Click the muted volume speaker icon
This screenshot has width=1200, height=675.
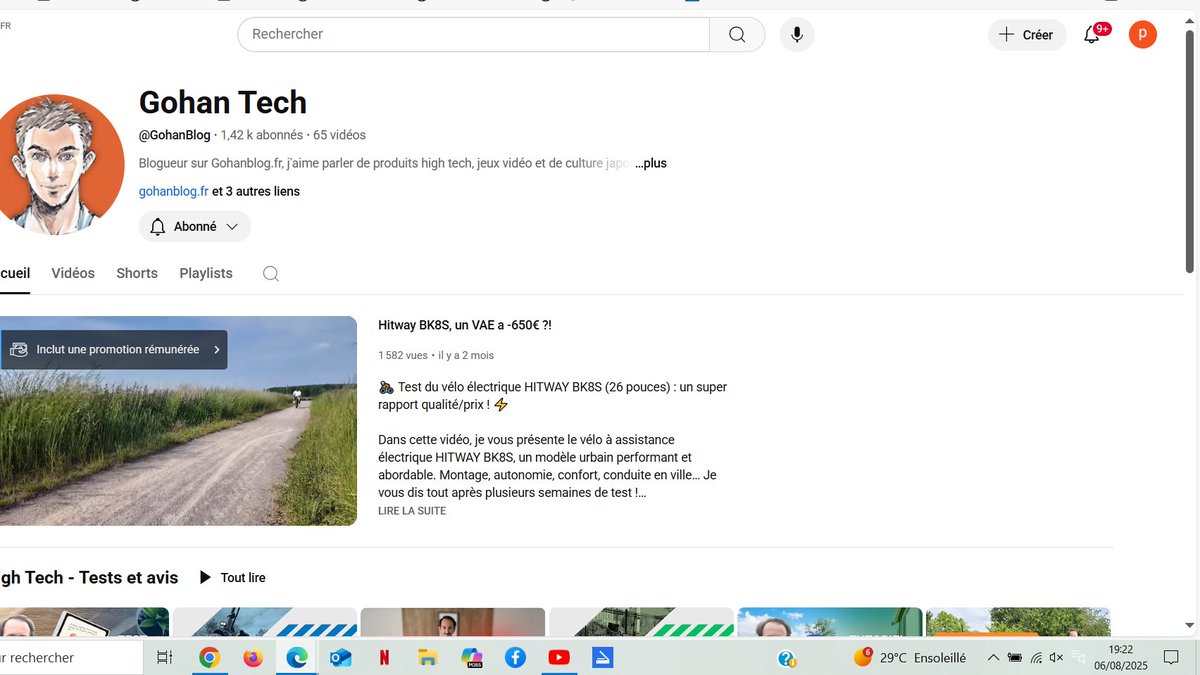[x=1056, y=658]
